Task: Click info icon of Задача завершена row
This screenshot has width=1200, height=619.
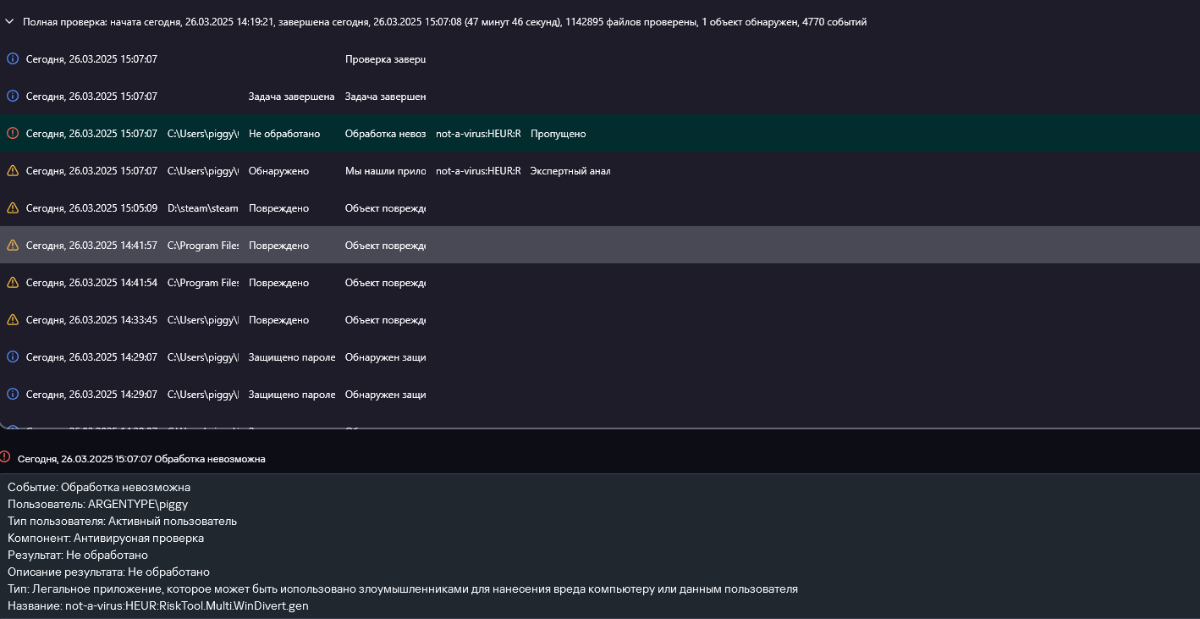Action: point(13,96)
